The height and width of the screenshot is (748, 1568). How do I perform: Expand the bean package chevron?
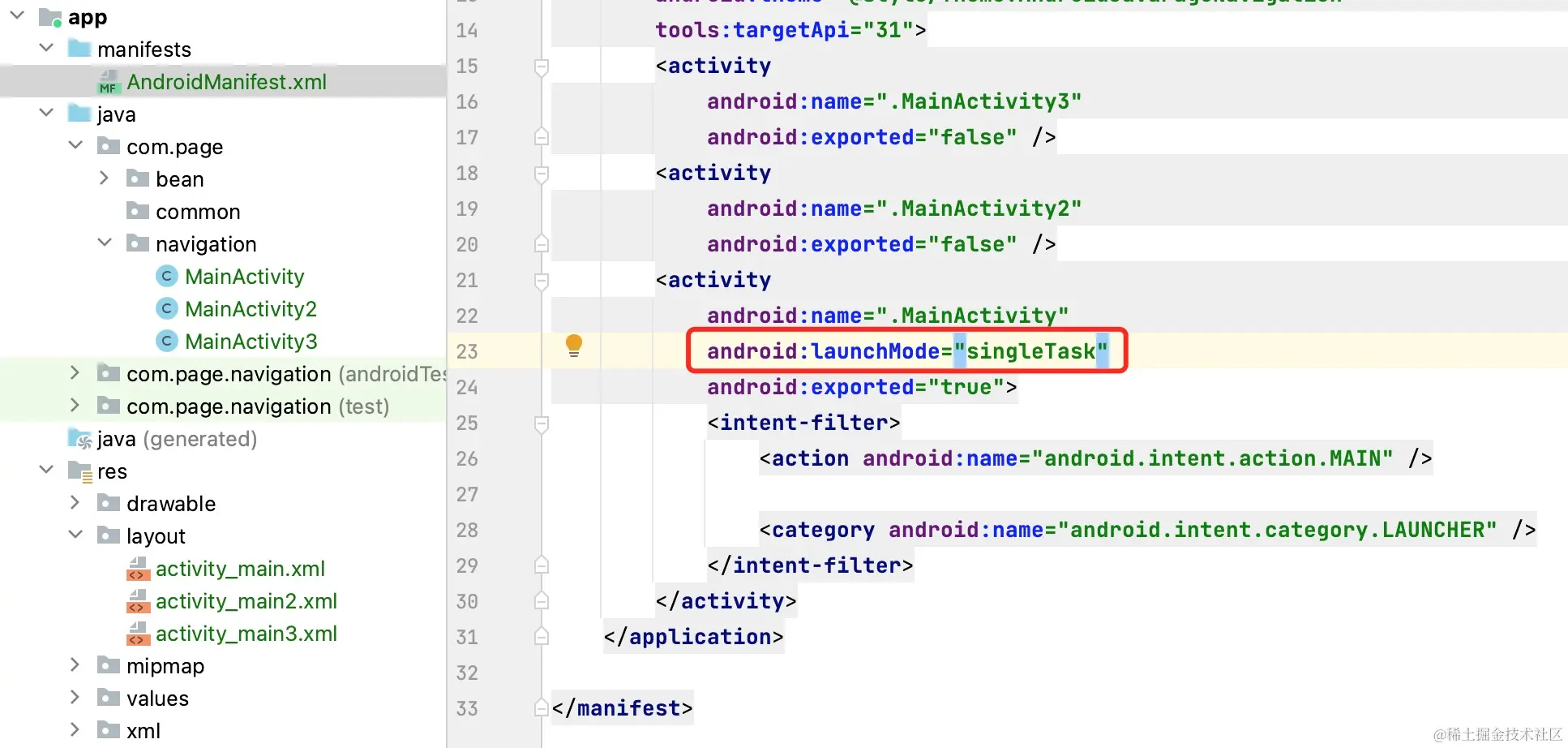104,178
